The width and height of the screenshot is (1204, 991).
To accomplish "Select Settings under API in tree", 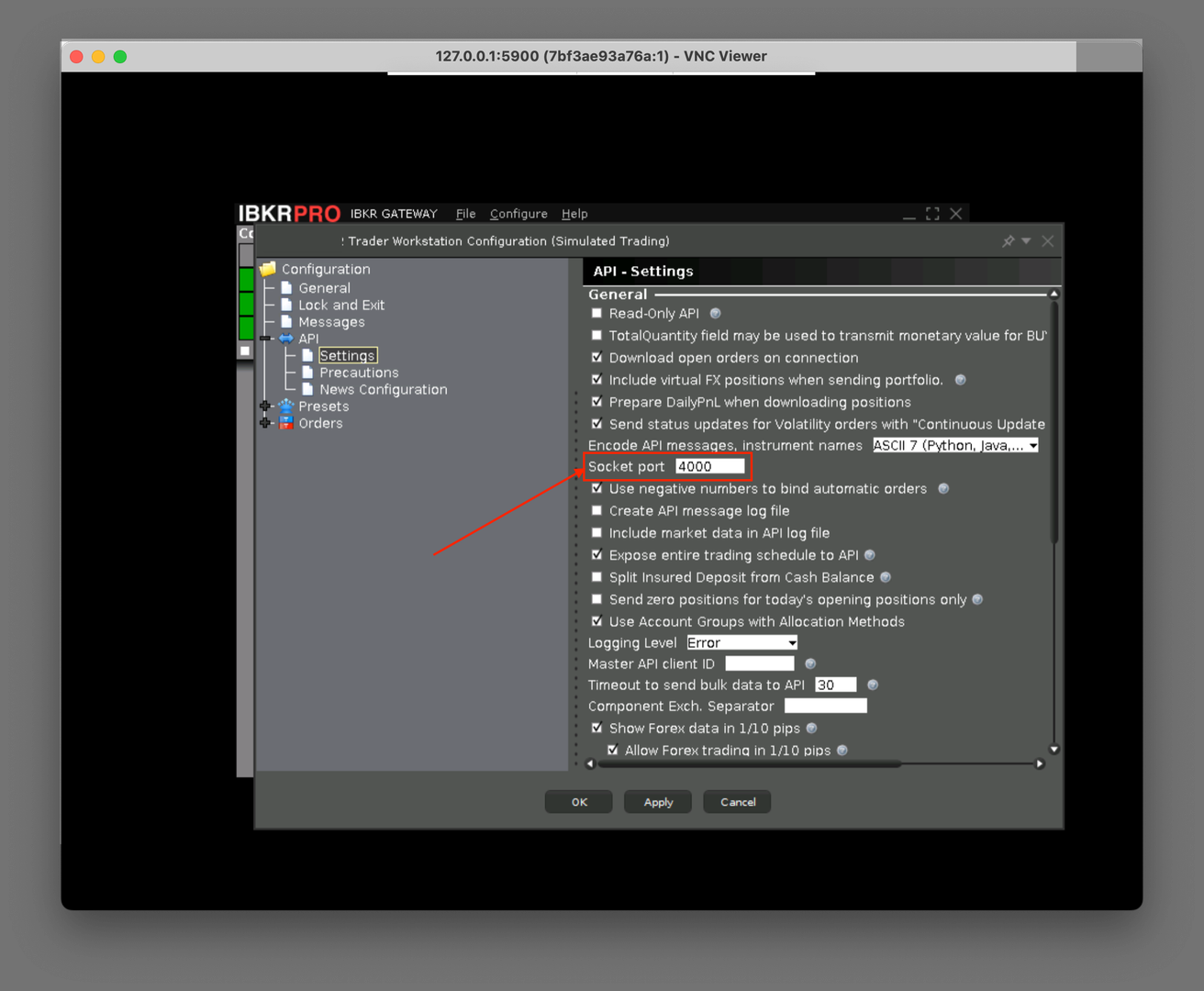I will pos(347,356).
